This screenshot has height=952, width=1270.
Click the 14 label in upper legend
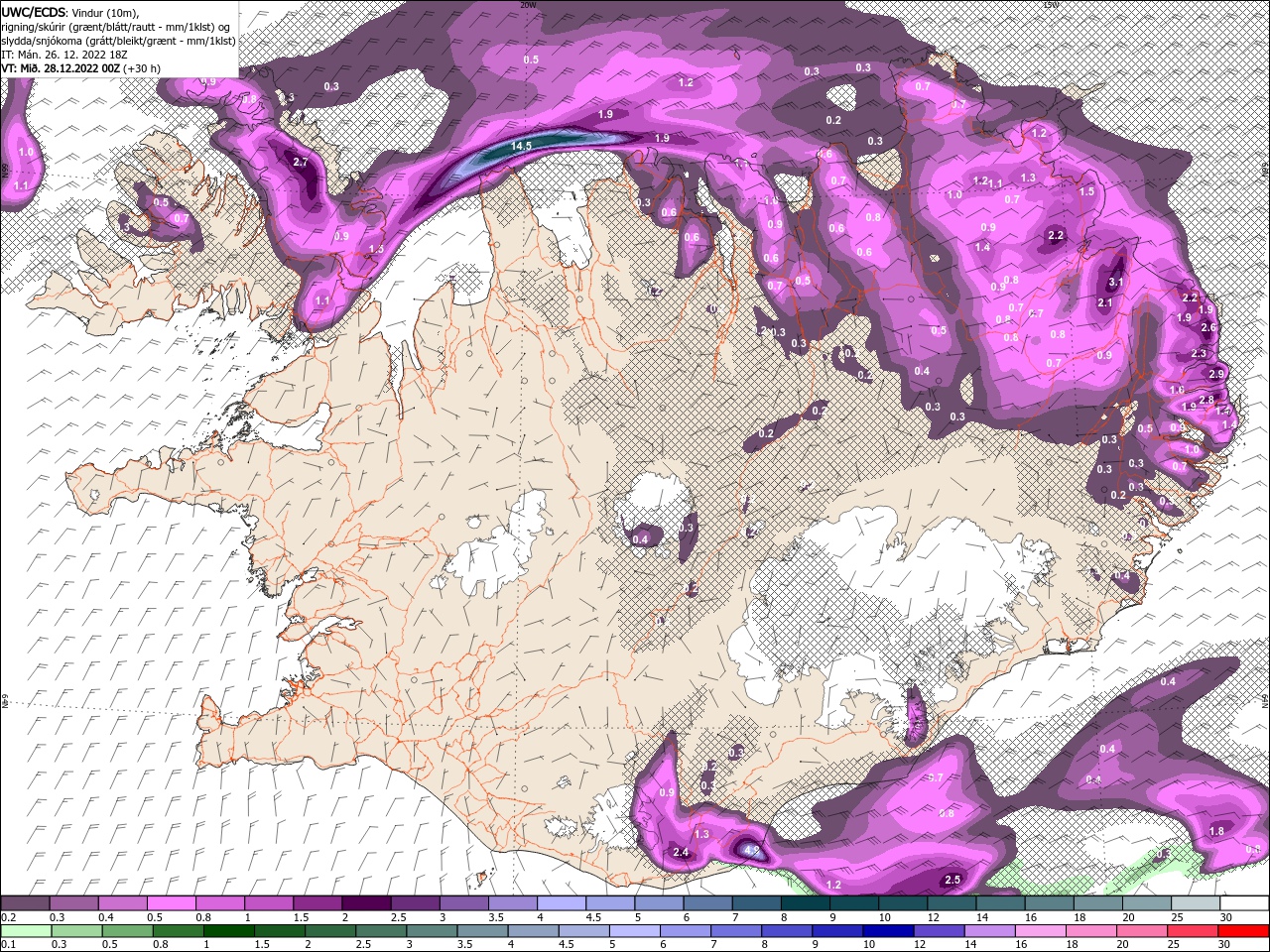[982, 917]
